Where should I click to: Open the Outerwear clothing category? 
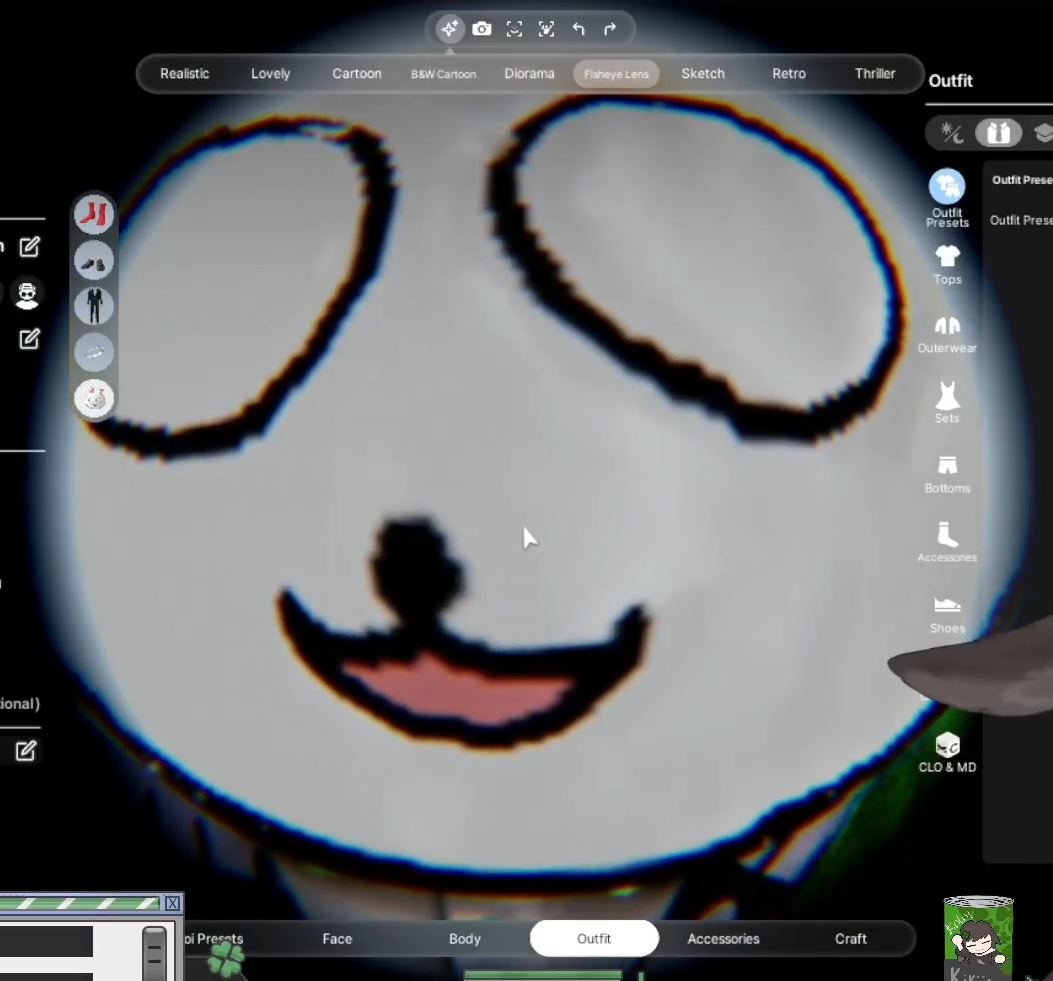click(947, 334)
